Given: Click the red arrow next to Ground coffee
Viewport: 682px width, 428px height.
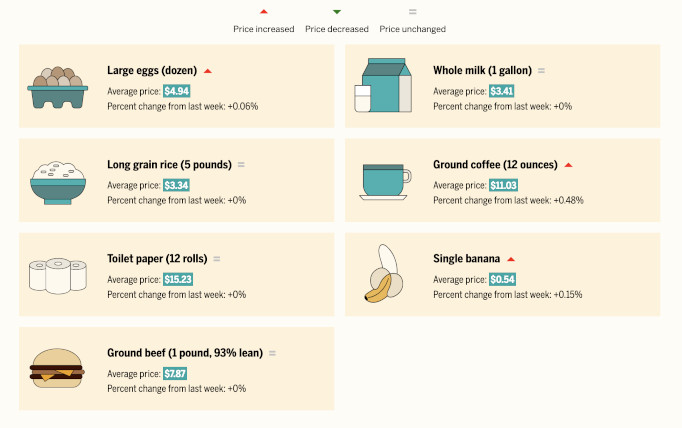Looking at the screenshot, I should pyautogui.click(x=568, y=165).
